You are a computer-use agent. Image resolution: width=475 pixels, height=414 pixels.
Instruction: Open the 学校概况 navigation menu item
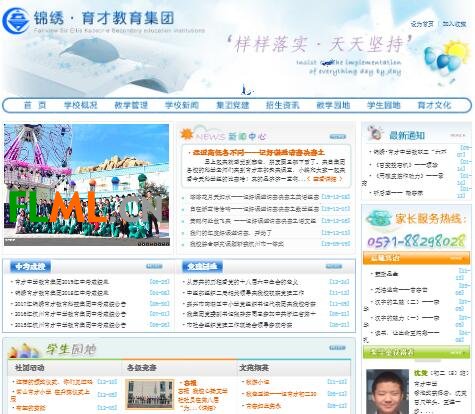[81, 105]
